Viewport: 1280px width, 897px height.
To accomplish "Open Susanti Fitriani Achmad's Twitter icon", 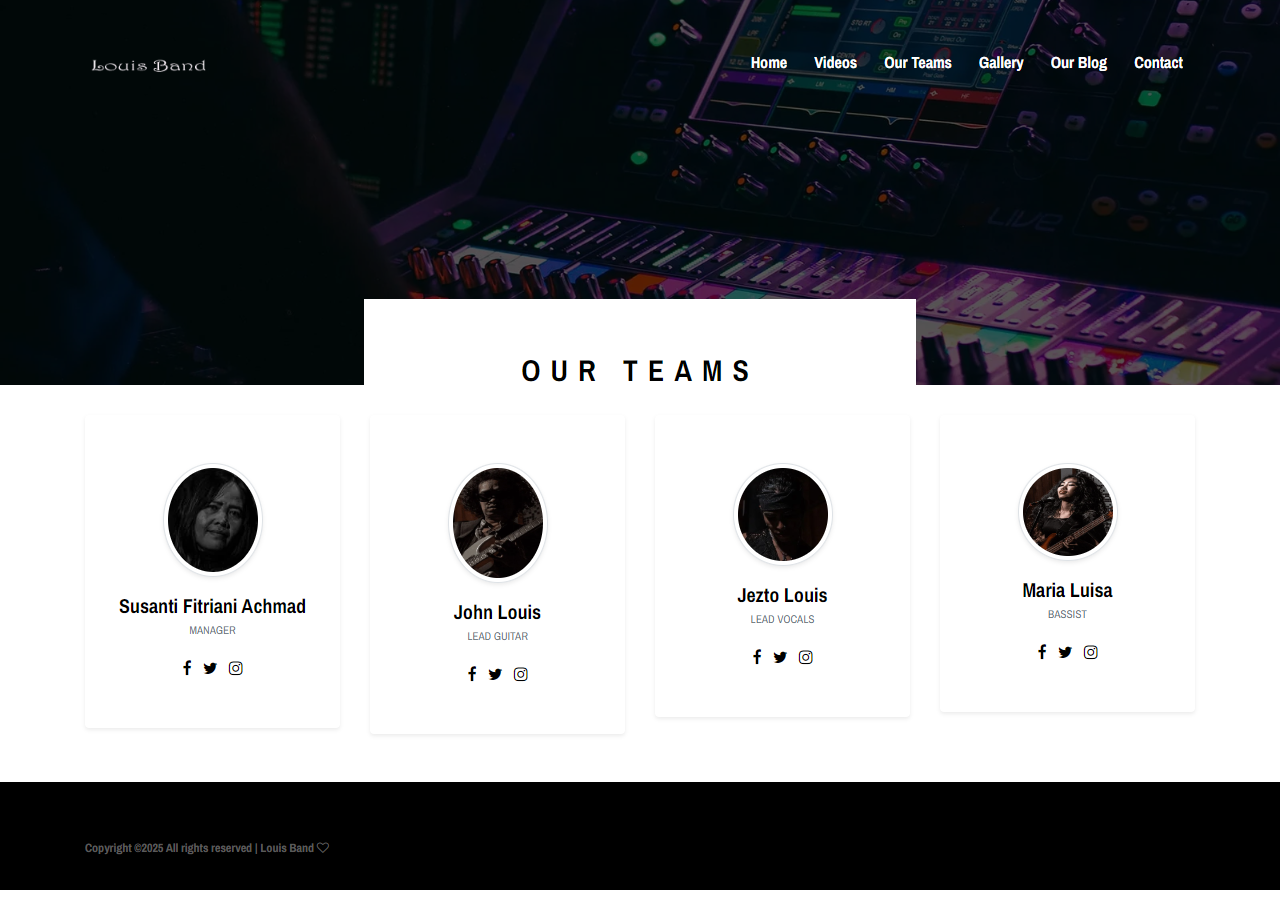I will coord(210,668).
